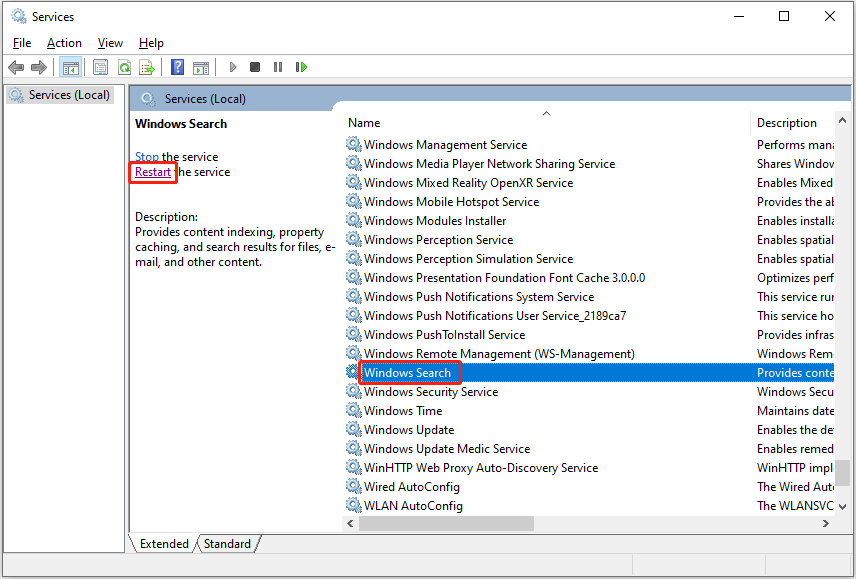Open the File menu
This screenshot has width=856, height=579.
click(22, 43)
